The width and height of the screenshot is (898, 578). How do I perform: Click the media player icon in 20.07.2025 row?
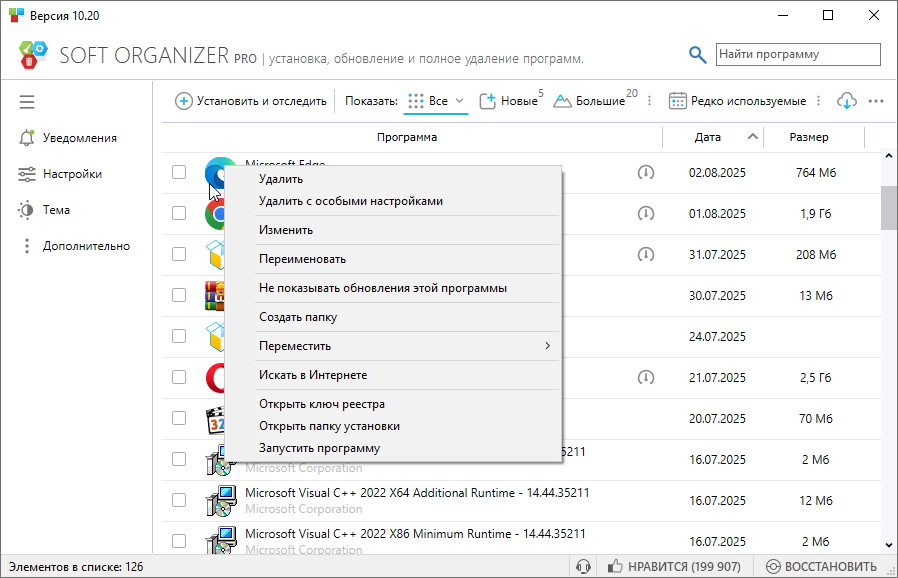215,419
